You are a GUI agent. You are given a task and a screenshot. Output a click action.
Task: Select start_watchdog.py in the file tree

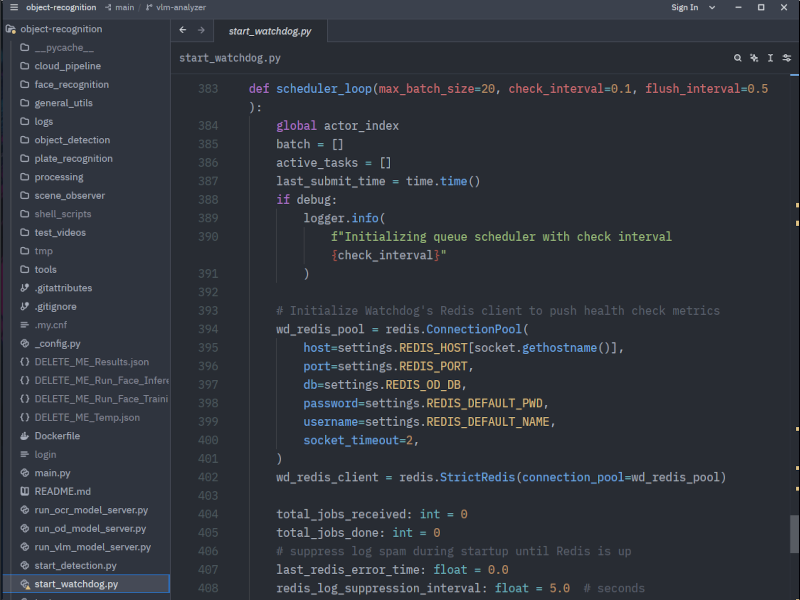[x=87, y=584]
